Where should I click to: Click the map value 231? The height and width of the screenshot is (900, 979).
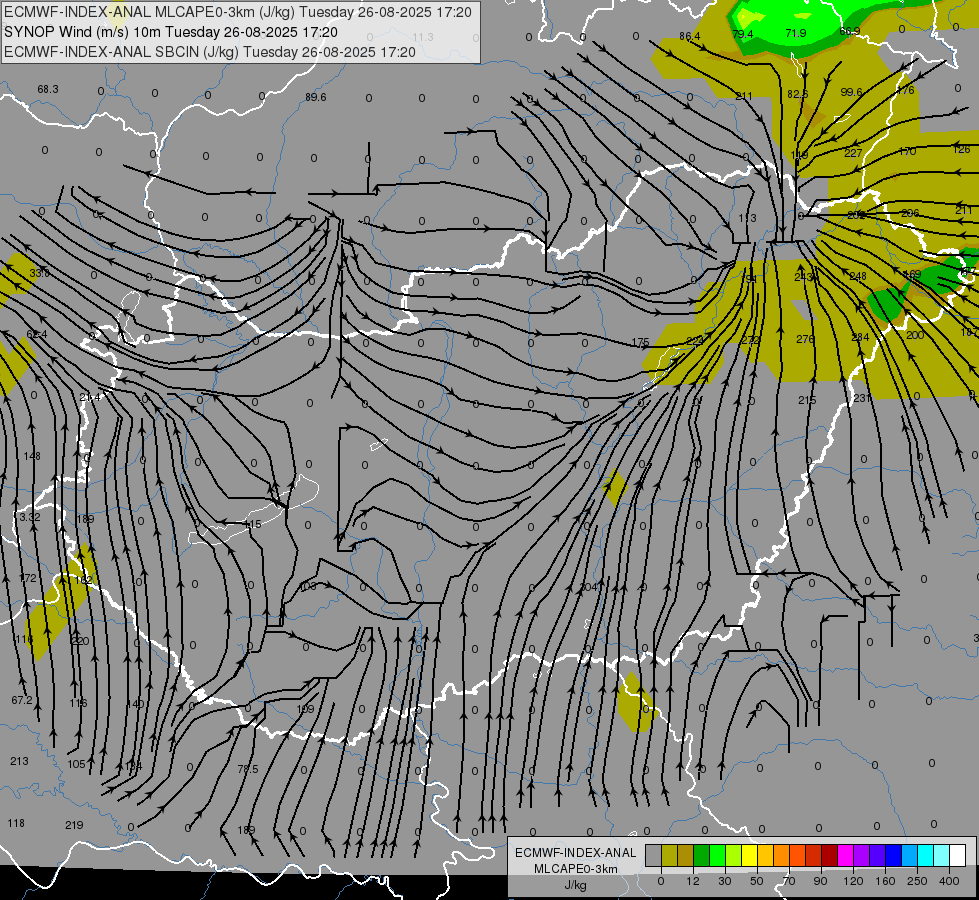coord(862,398)
